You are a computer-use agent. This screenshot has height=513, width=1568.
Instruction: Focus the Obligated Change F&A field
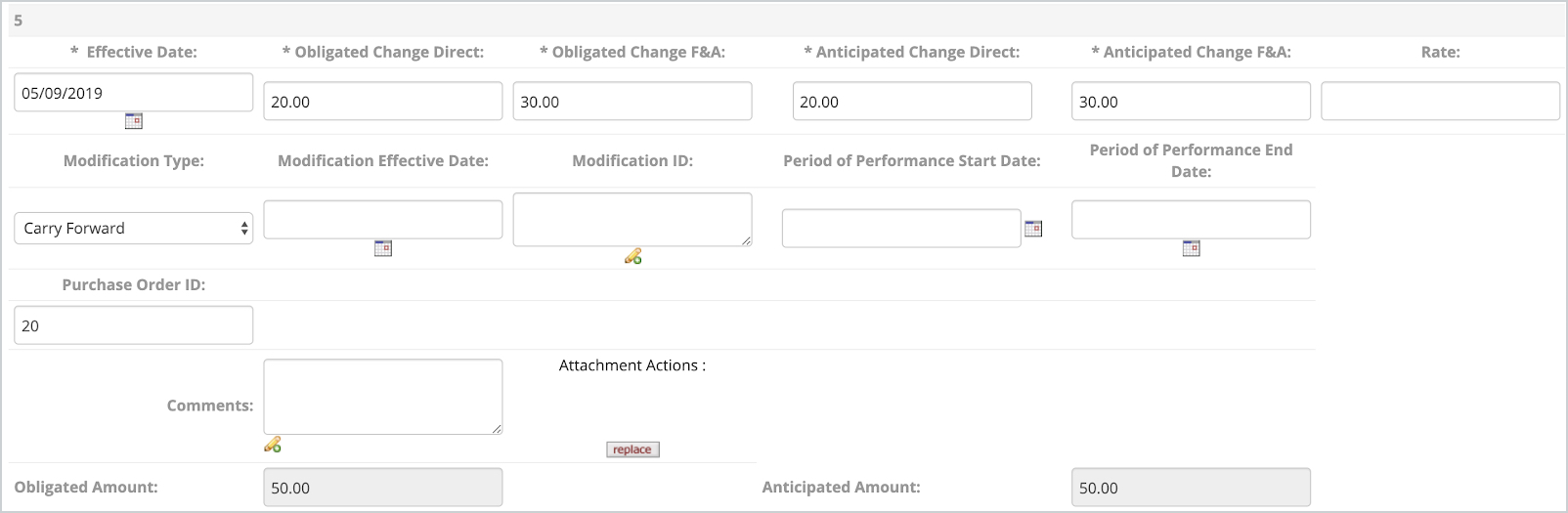click(632, 102)
